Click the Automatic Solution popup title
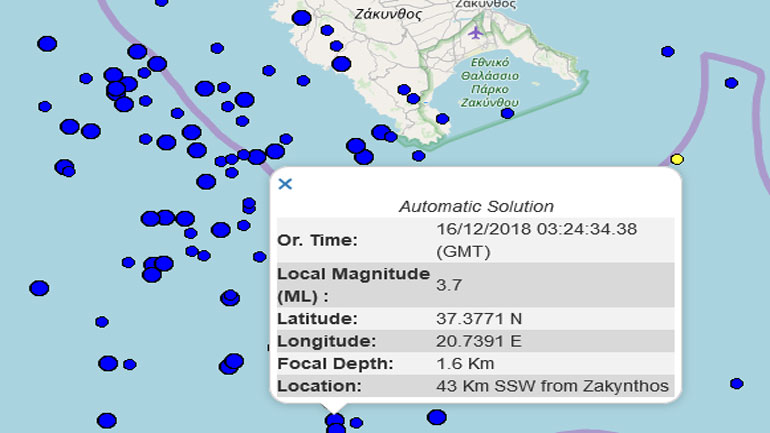 click(476, 207)
